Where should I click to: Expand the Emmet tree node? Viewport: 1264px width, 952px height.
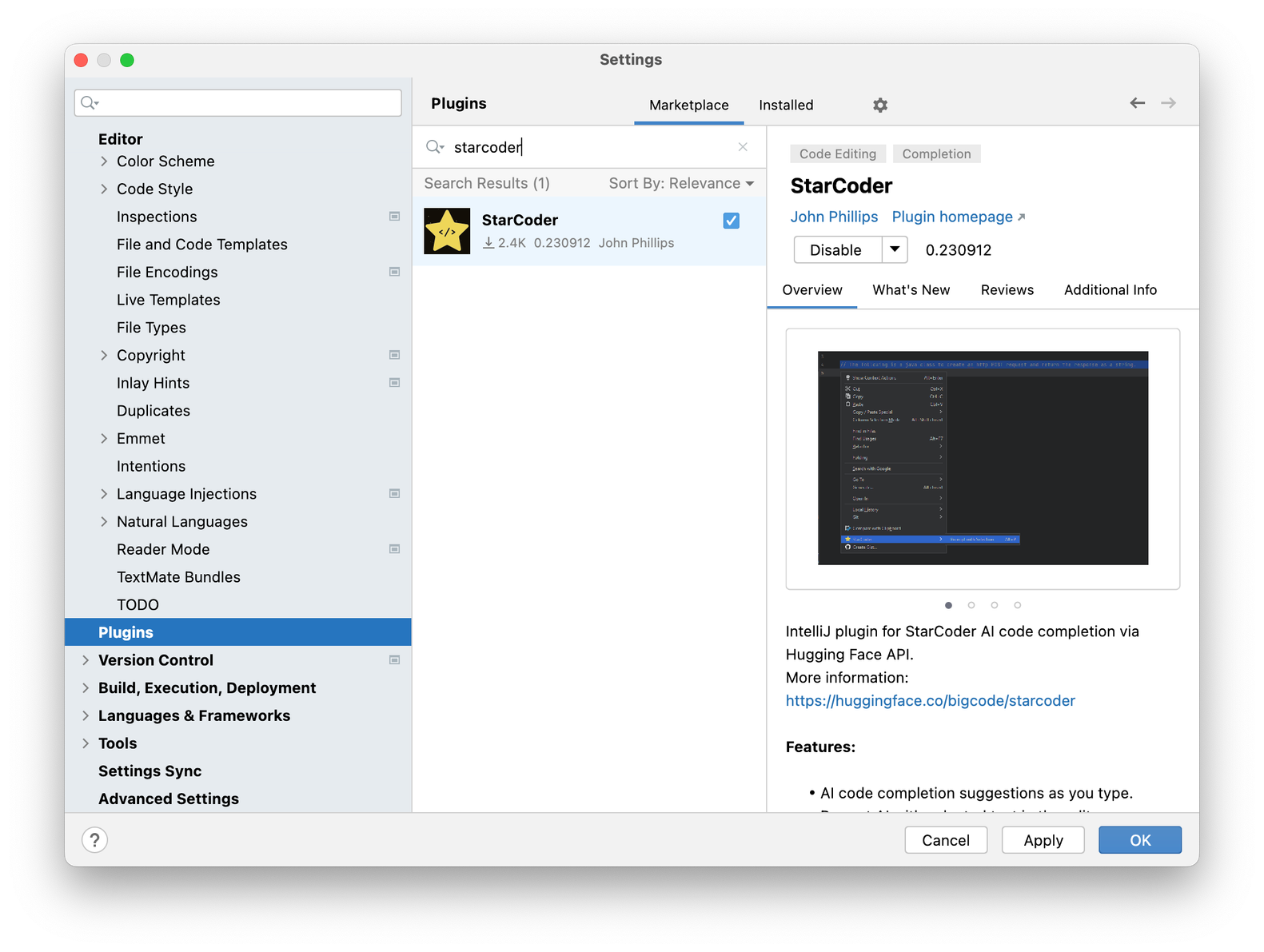tap(104, 439)
